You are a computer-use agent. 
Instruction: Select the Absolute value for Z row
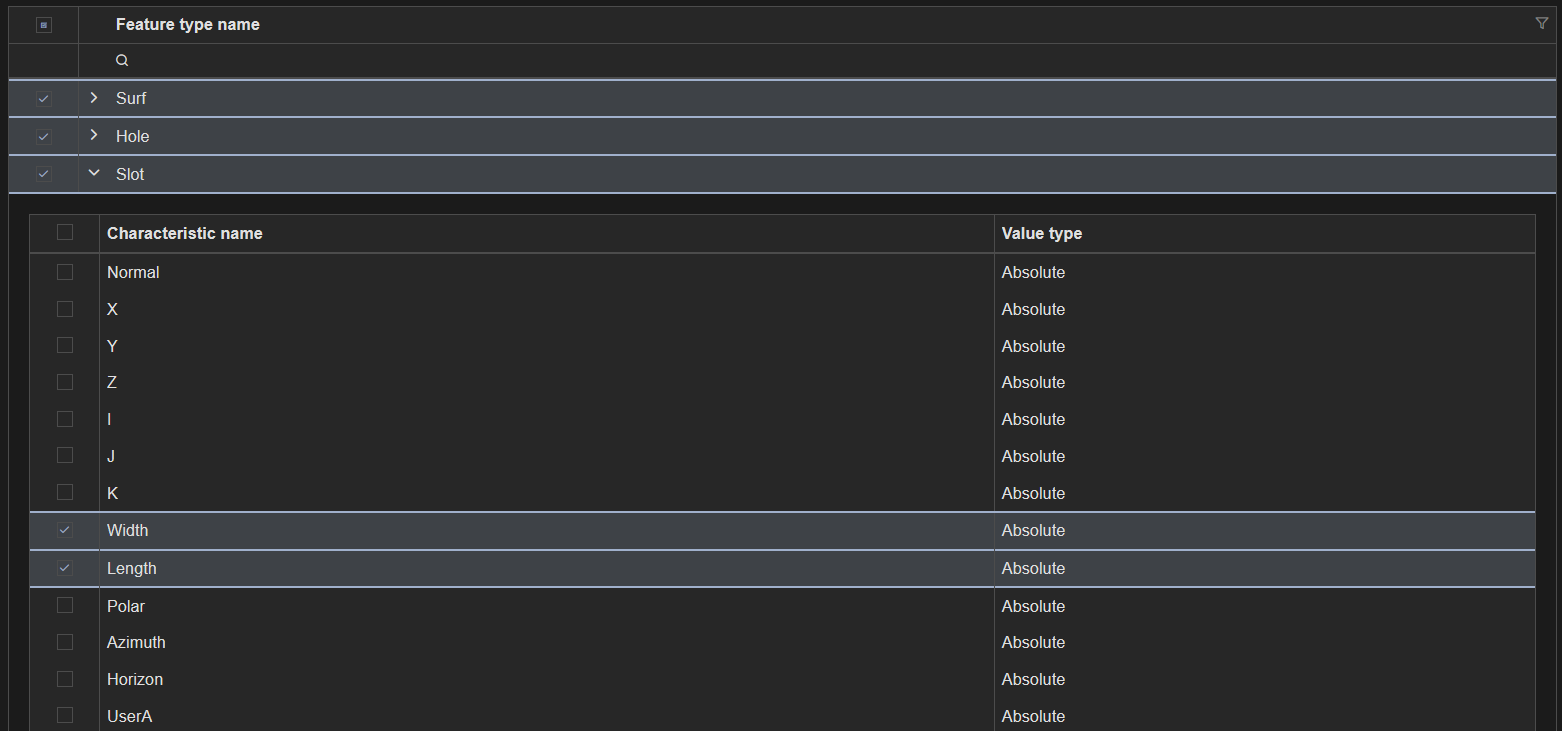click(x=1033, y=382)
